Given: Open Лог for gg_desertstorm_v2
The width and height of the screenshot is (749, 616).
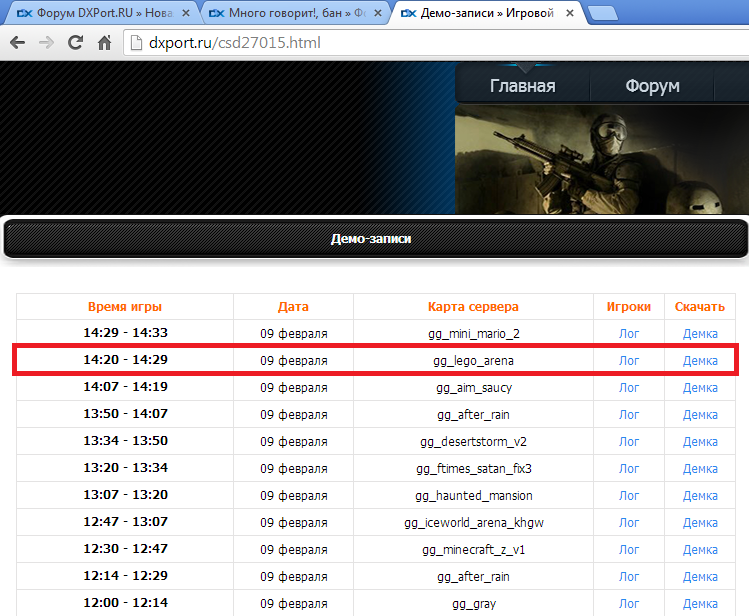Looking at the screenshot, I should point(629,441).
